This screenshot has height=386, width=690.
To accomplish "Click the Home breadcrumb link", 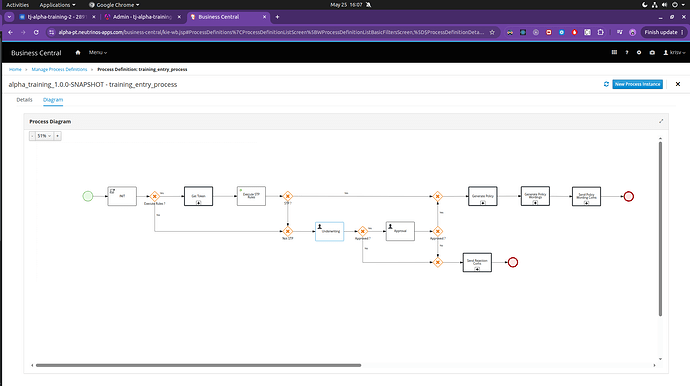I will 15,70.
